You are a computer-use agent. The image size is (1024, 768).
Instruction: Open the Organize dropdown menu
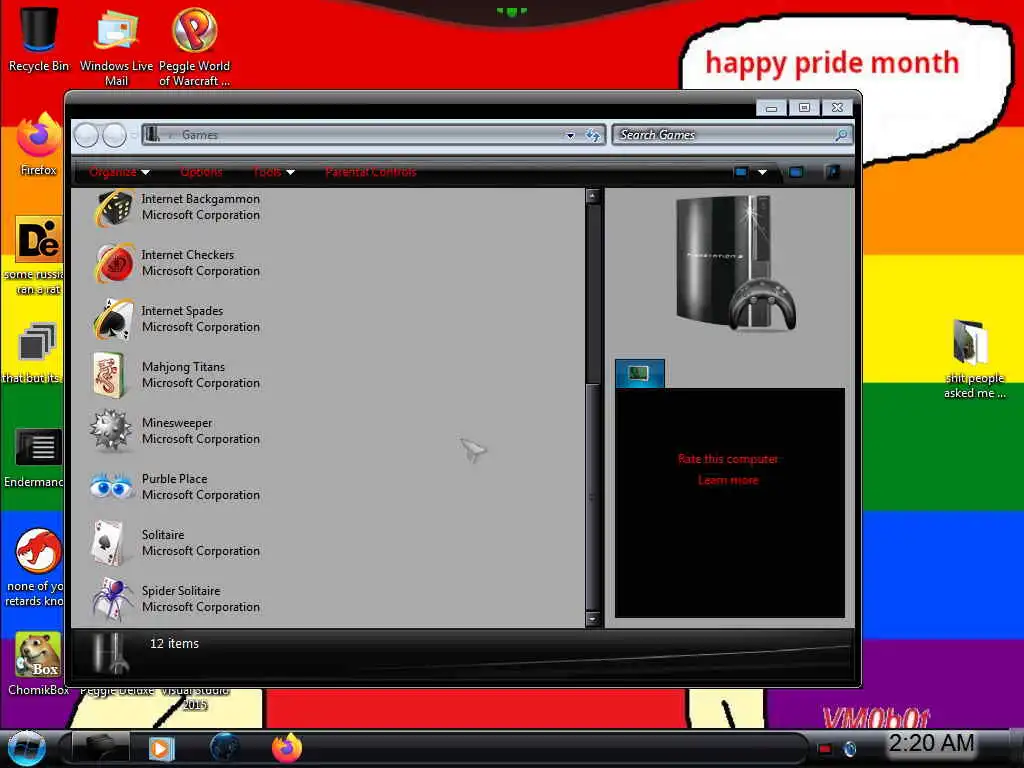[120, 172]
